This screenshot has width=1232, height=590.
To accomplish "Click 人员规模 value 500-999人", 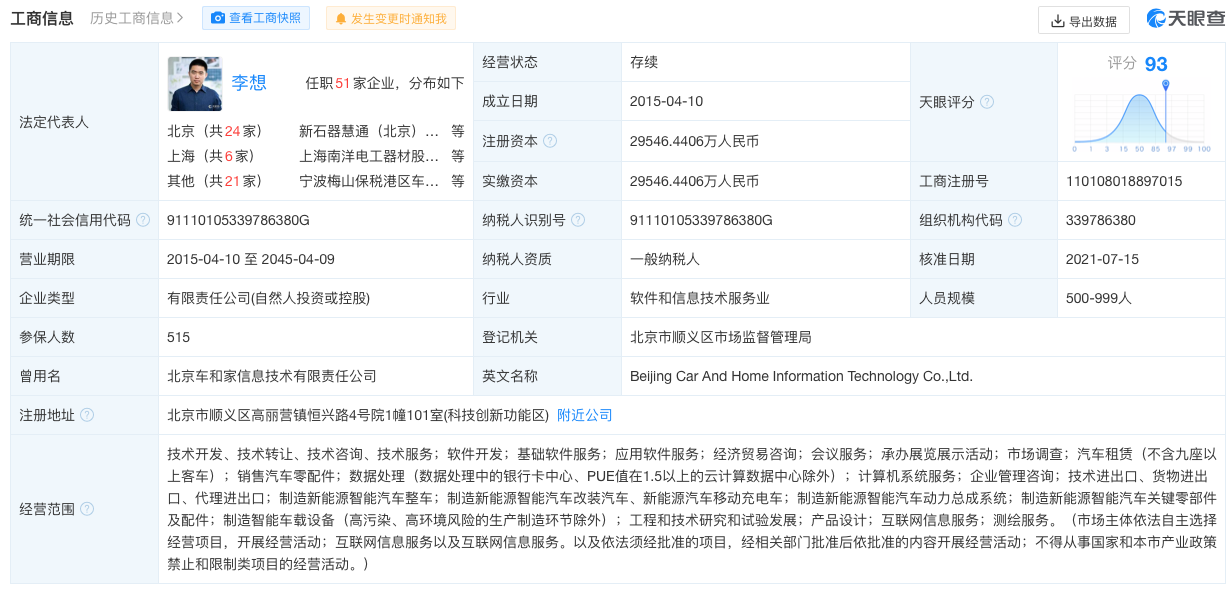I will 1099,298.
